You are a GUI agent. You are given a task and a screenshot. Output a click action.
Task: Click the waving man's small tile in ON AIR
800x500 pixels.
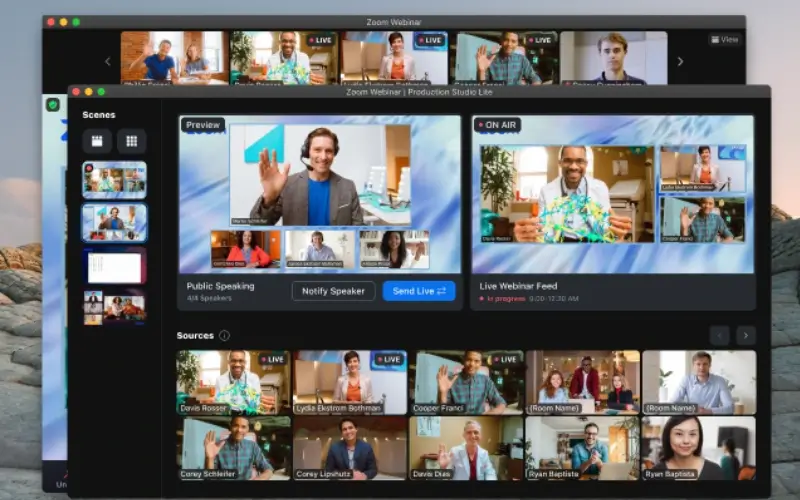(703, 219)
